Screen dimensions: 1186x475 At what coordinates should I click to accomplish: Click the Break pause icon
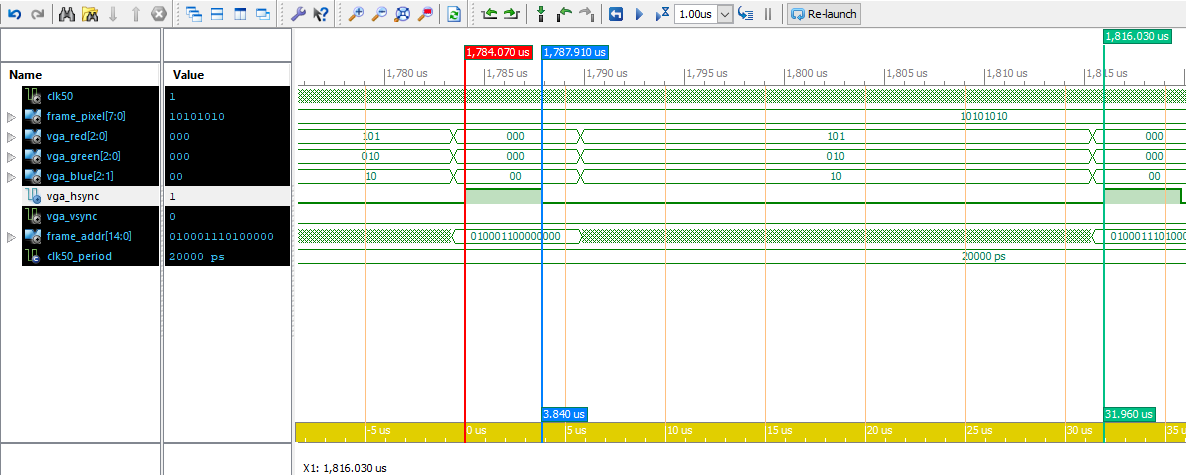tap(768, 14)
